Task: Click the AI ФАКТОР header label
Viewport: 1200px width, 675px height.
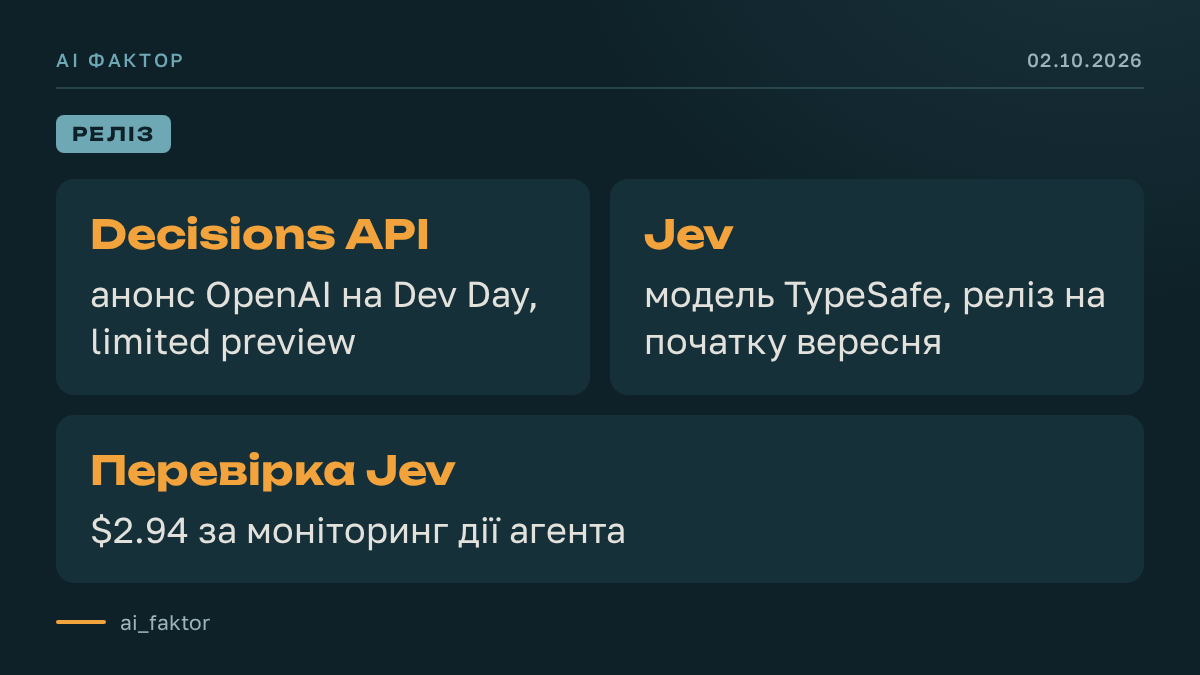Action: (120, 61)
